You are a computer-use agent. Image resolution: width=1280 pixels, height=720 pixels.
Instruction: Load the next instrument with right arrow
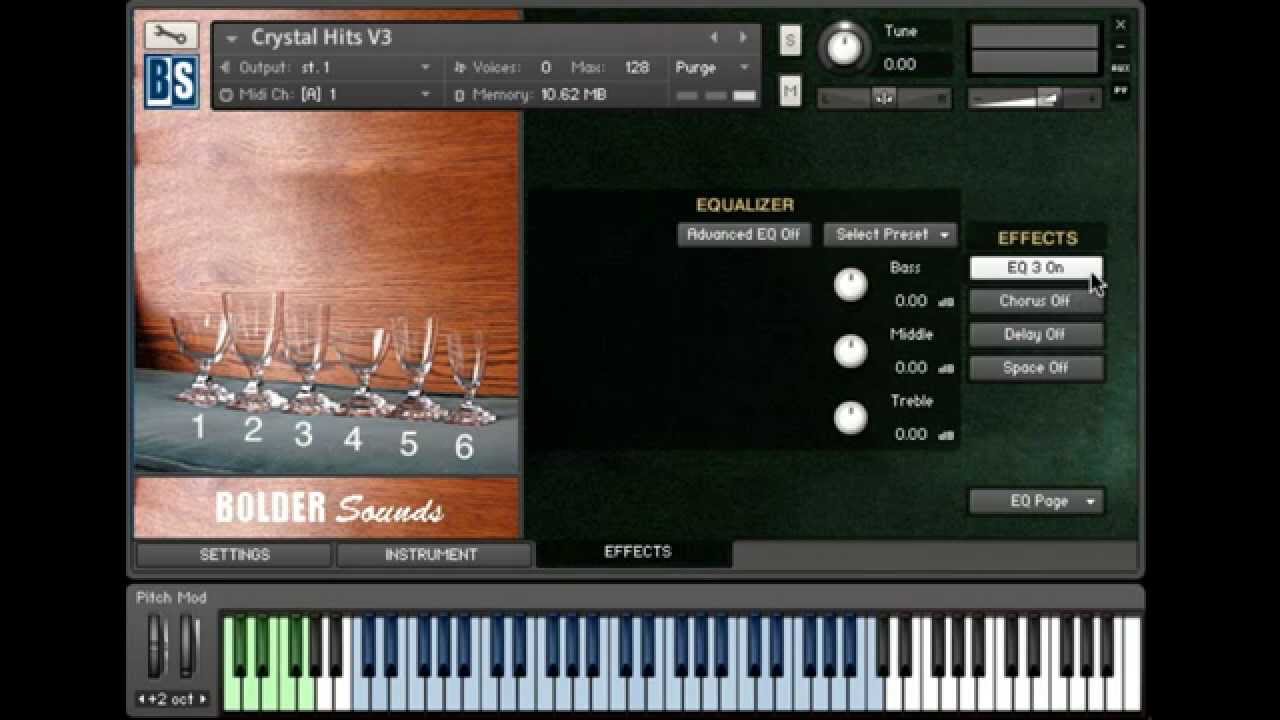[743, 38]
